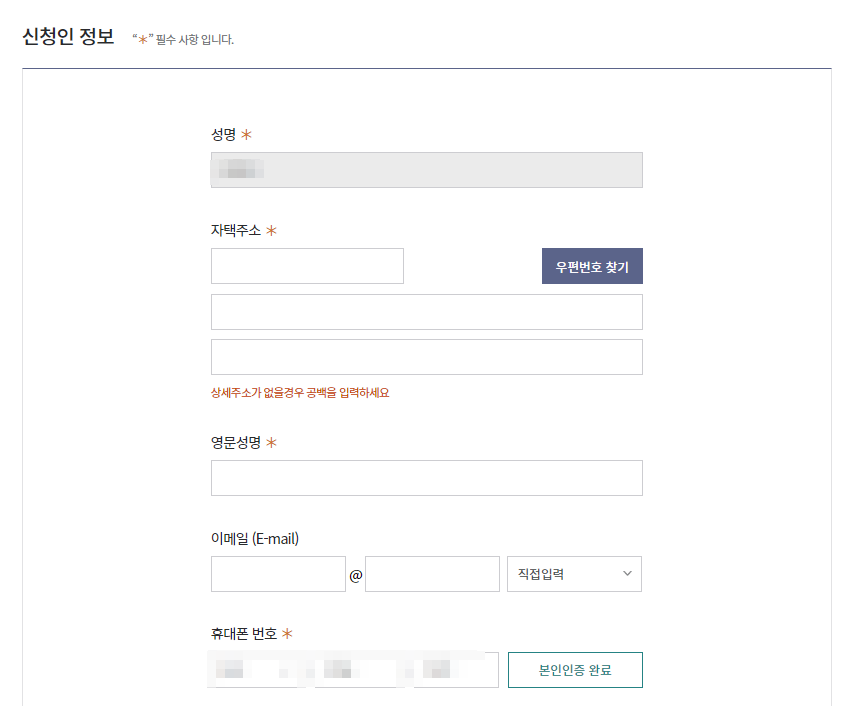Click the detail address input field
This screenshot has height=706, width=854.
tap(426, 356)
